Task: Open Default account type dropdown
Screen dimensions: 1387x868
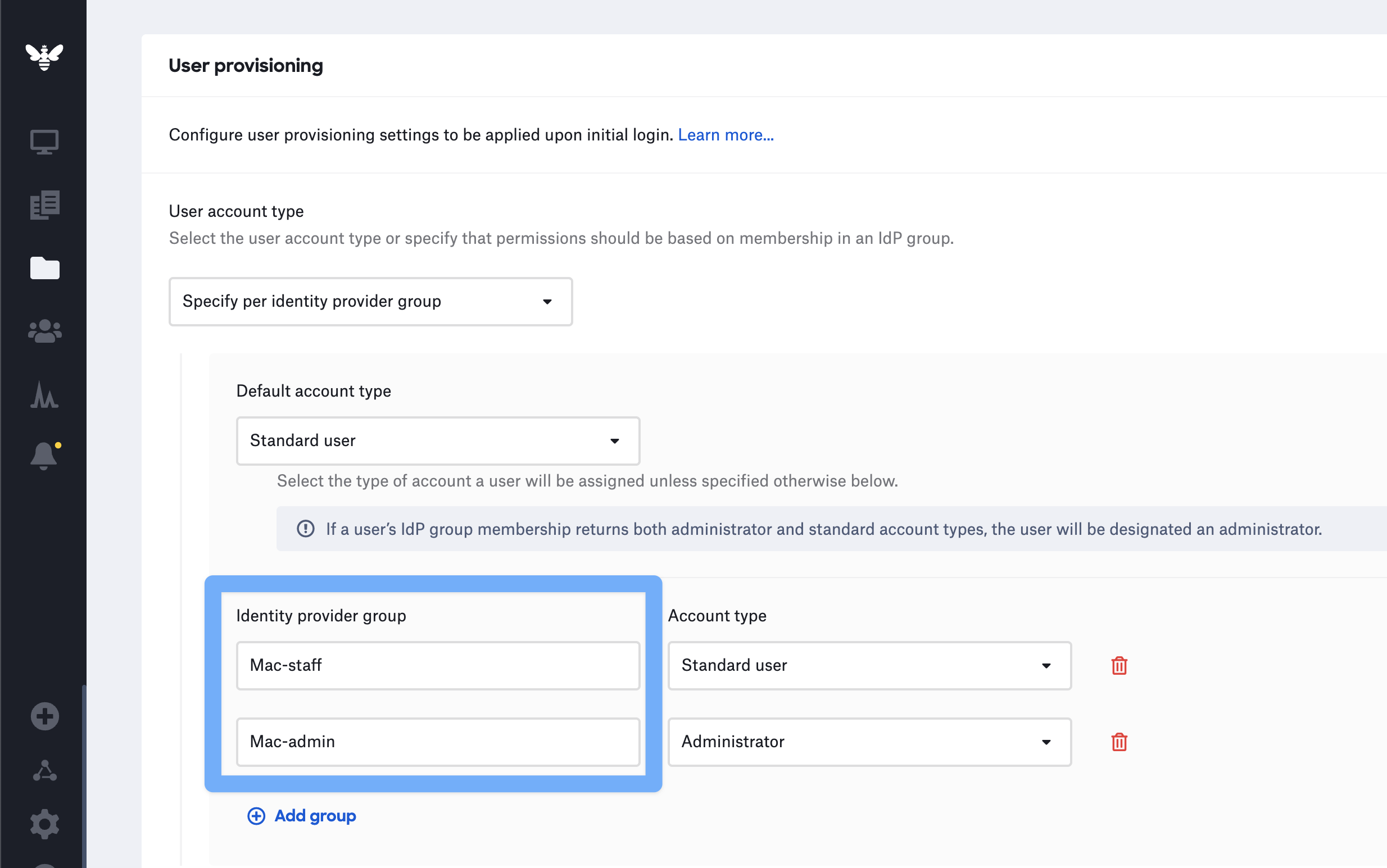Action: (x=437, y=441)
